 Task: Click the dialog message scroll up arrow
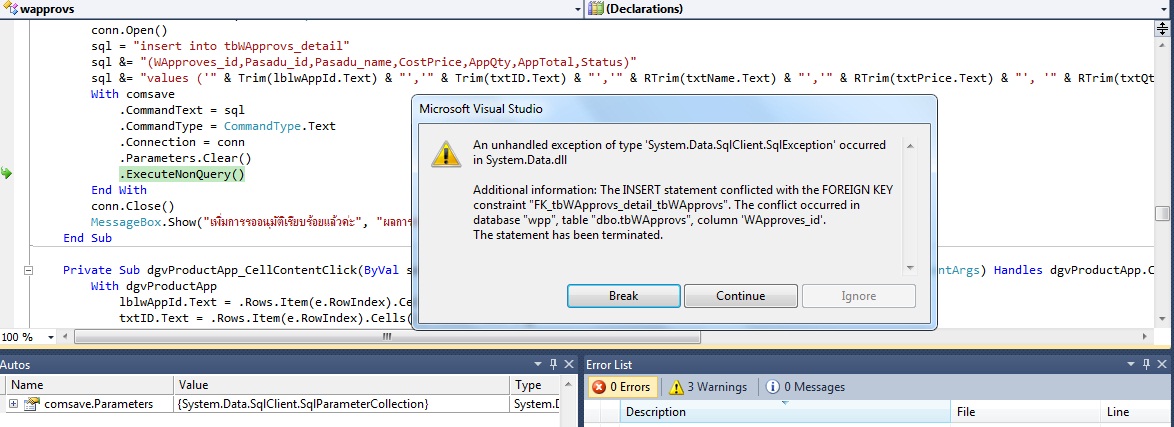(910, 146)
